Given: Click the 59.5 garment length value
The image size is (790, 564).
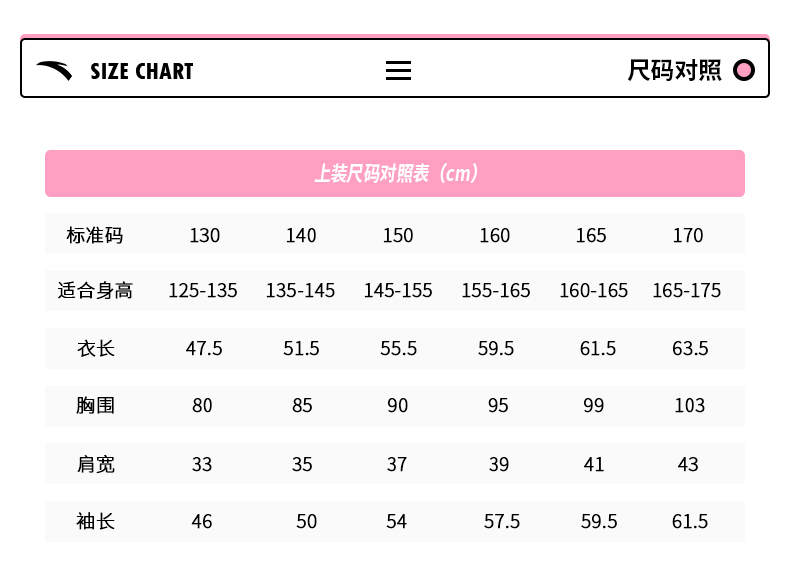Looking at the screenshot, I should click(496, 348).
